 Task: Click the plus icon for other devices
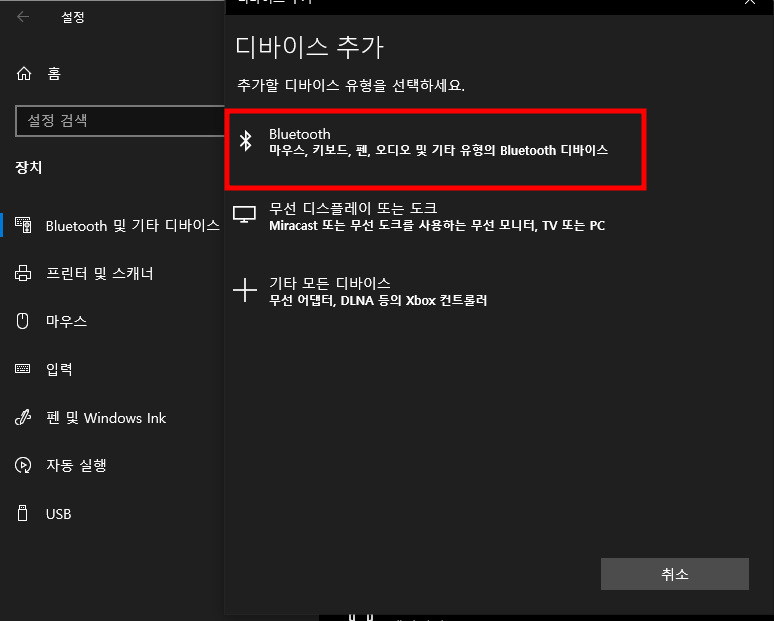click(245, 290)
